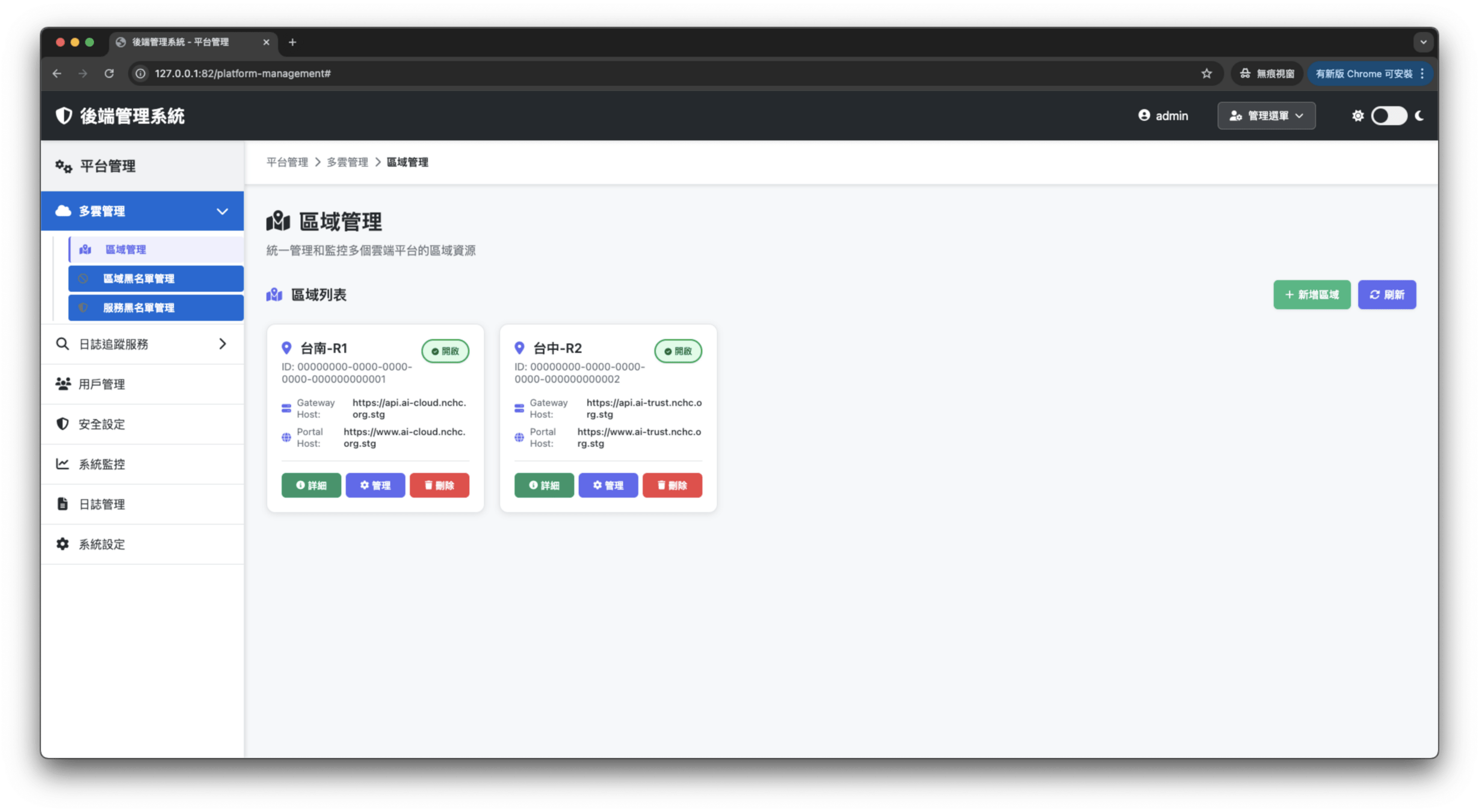Click the shield logo beside 後端管理系統
Screen dimensions: 1479x812
64,115
